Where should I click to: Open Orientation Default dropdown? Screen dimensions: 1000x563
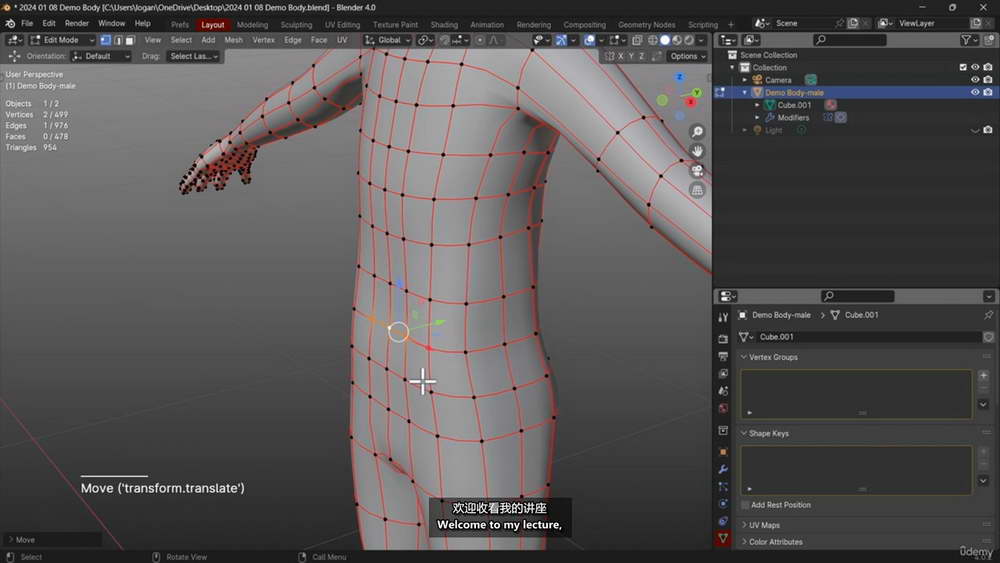click(x=101, y=56)
